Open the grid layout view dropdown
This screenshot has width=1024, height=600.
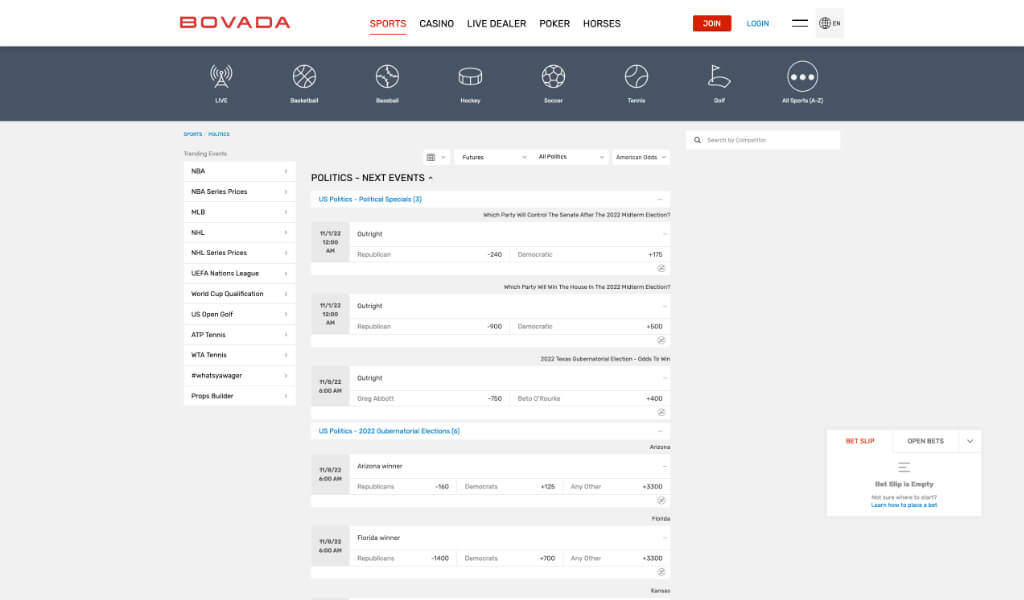pos(436,157)
